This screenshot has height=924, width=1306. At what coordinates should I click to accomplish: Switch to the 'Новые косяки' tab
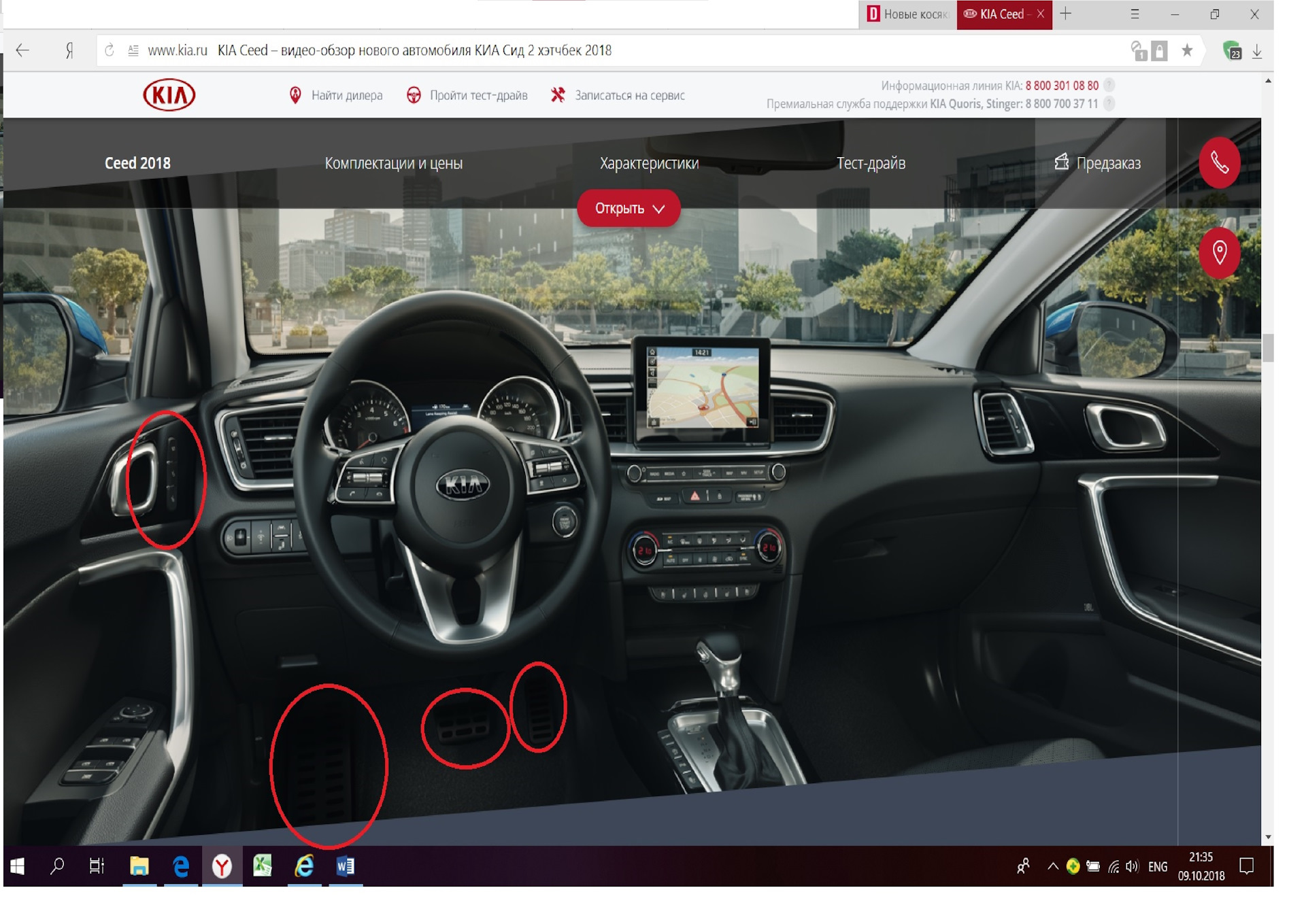click(907, 14)
